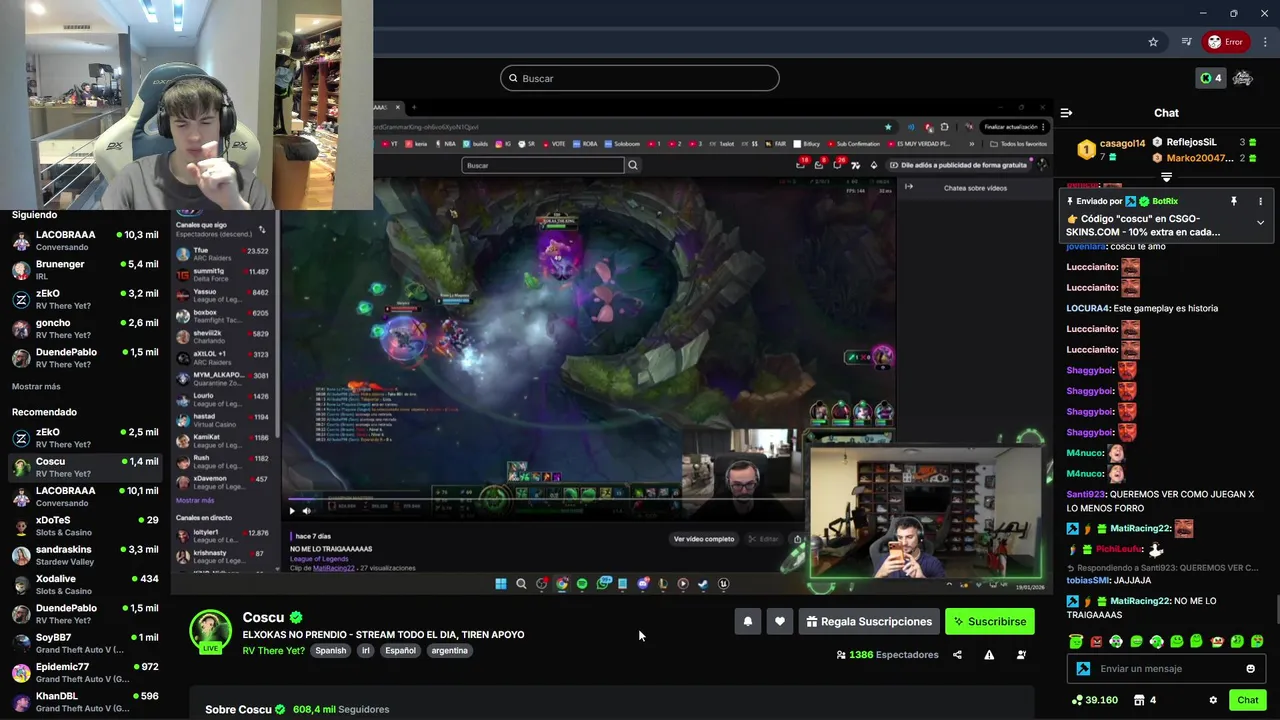Image resolution: width=1280 pixels, height=720 pixels.
Task: Click username PichiLeufu in chat
Action: tap(1120, 549)
